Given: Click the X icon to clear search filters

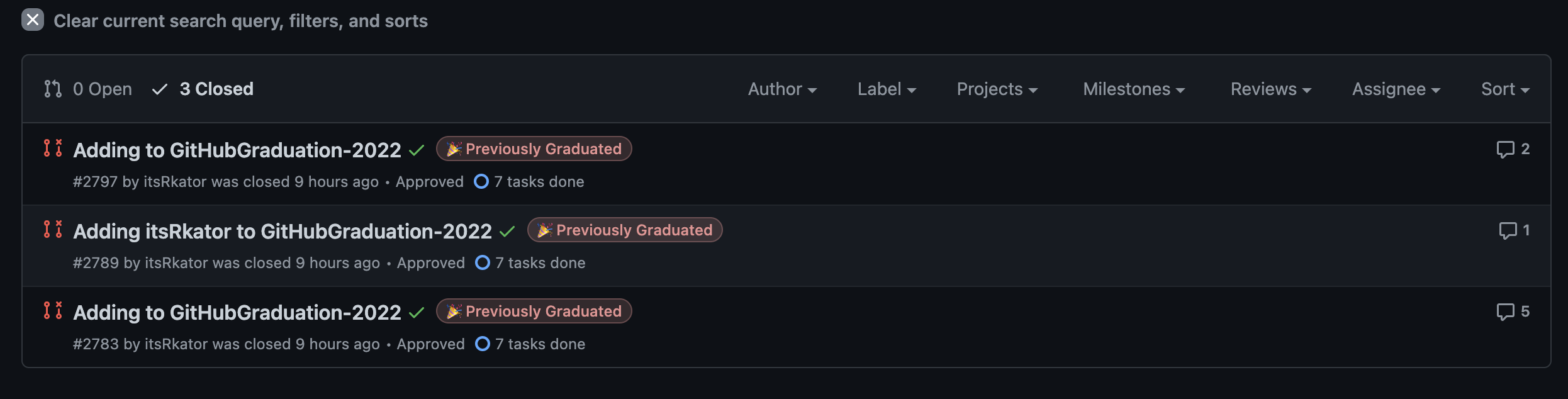Looking at the screenshot, I should point(33,20).
